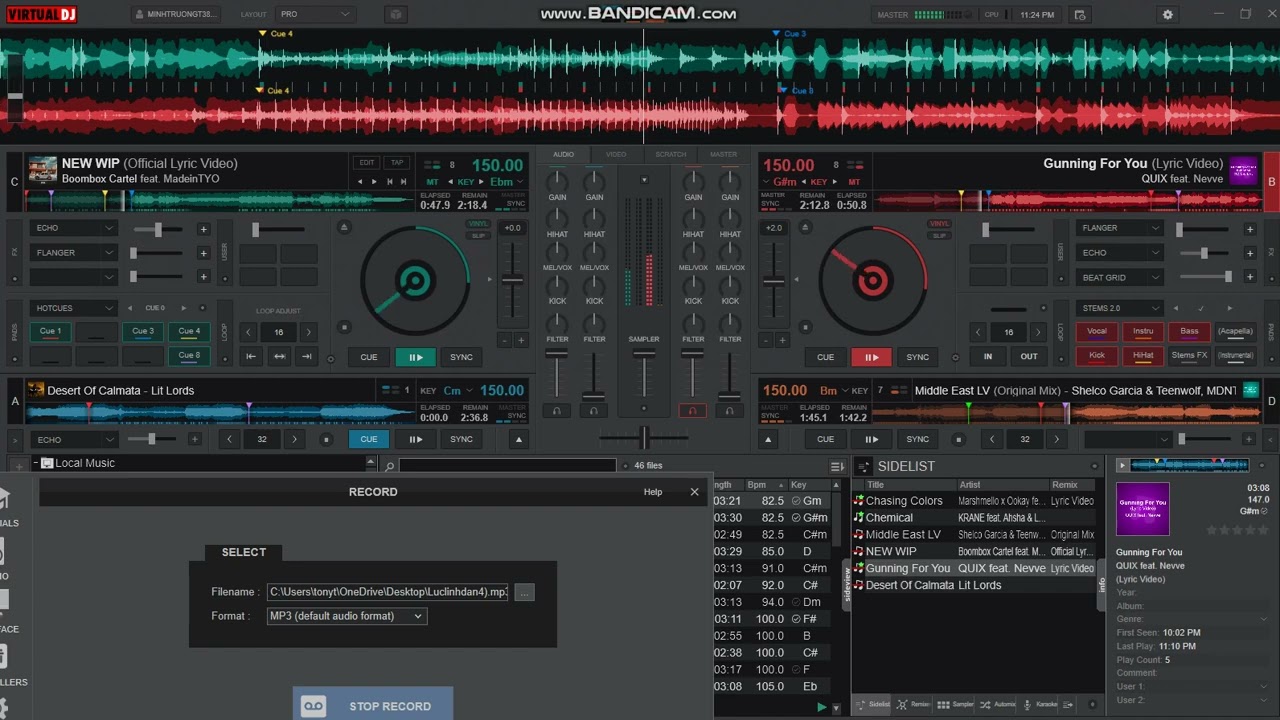Click the plus icon next to ECHO effect on deck C

203,229
